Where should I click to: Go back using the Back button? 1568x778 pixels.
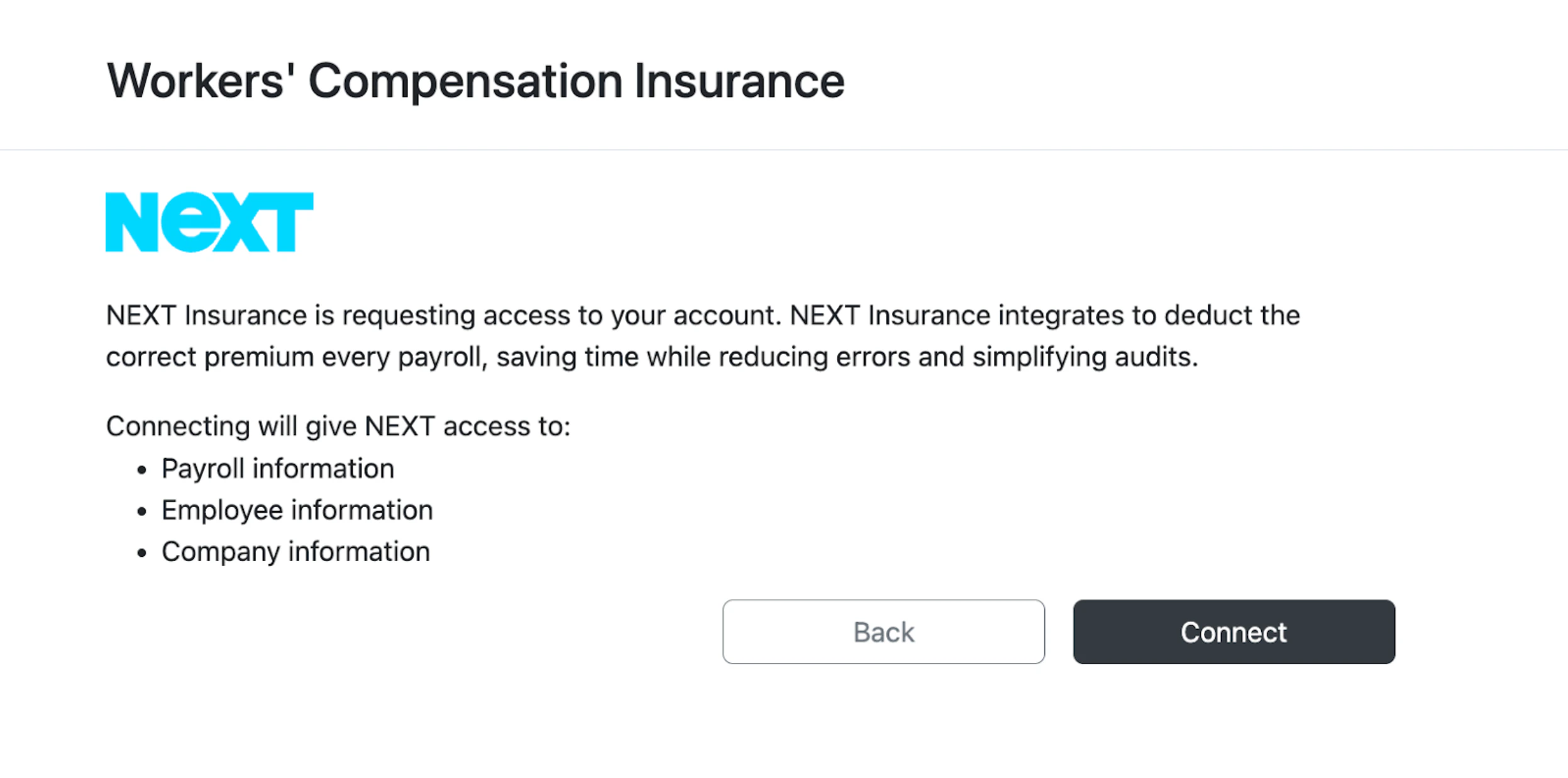point(884,632)
